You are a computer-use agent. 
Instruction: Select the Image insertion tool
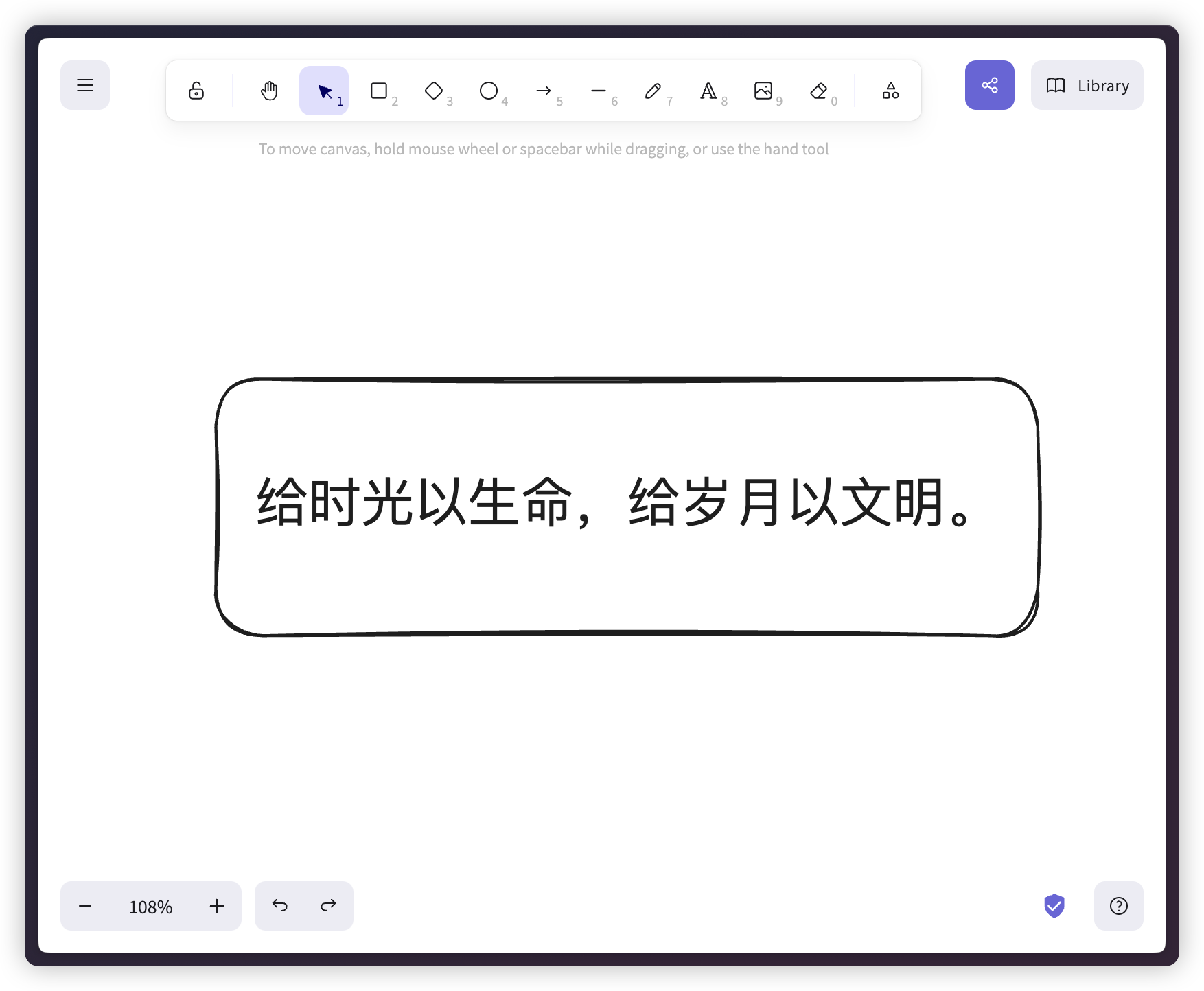click(x=764, y=90)
